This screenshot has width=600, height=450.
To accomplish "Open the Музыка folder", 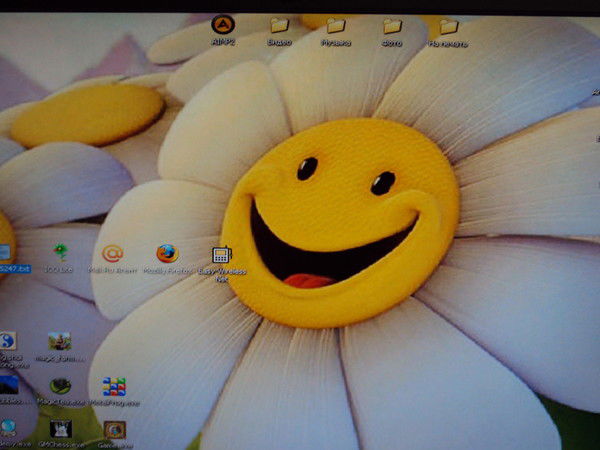I will (x=336, y=25).
